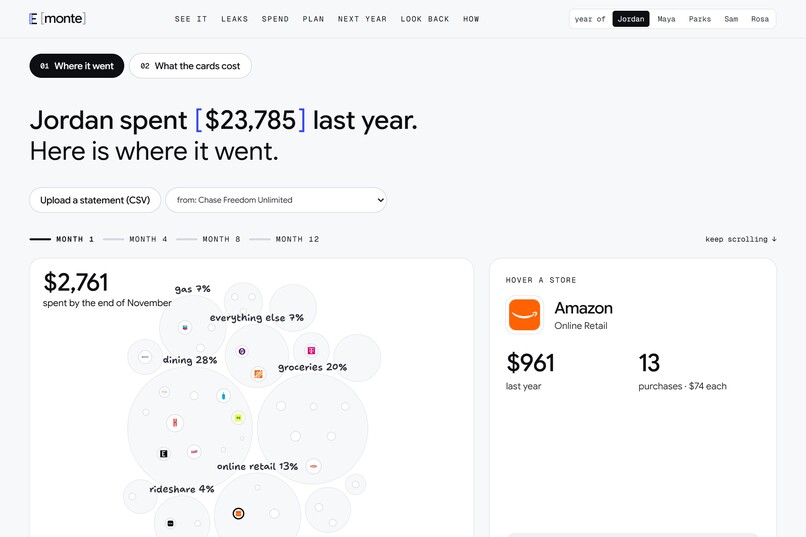Jump to MONTH 1 on the timeline

pos(62,239)
